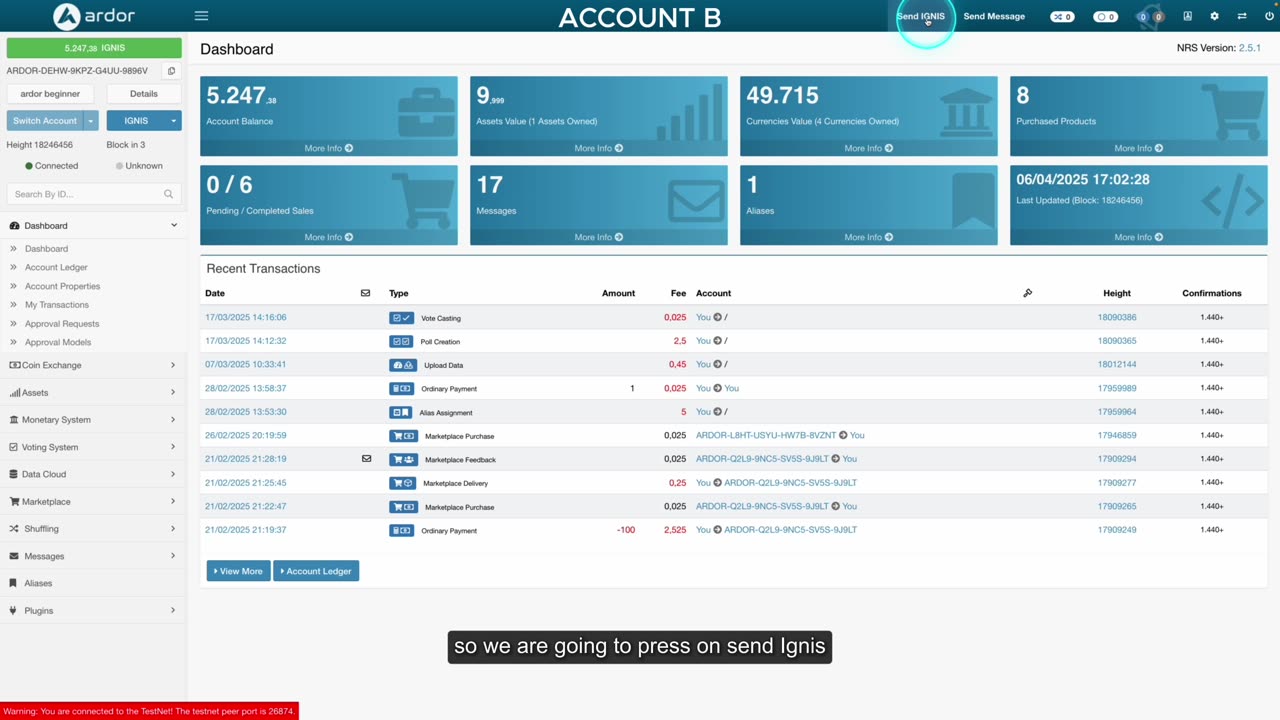1280x720 pixels.
Task: Click 26/02 Marketplace Purchase cart icon
Action: click(x=401, y=436)
